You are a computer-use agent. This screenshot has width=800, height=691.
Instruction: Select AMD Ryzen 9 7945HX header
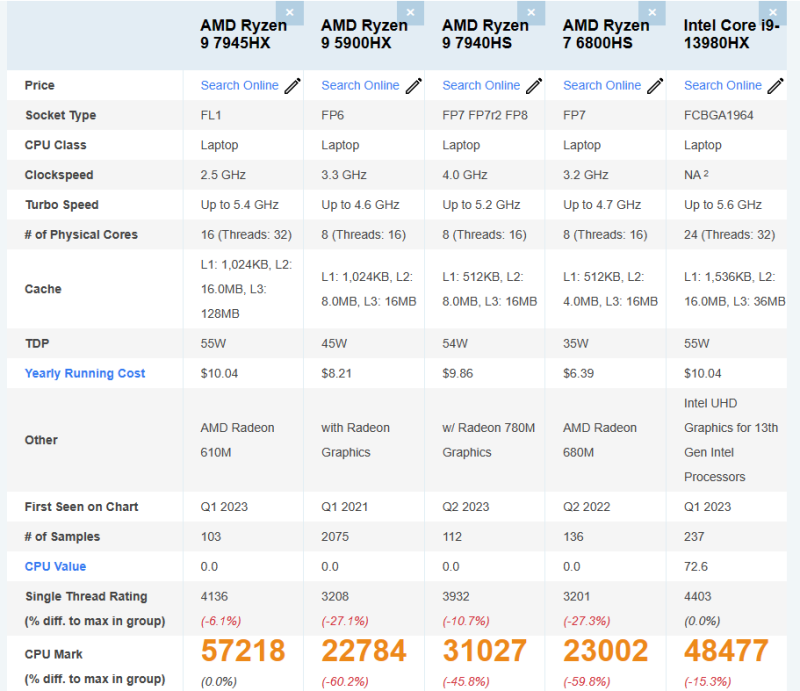pyautogui.click(x=243, y=34)
